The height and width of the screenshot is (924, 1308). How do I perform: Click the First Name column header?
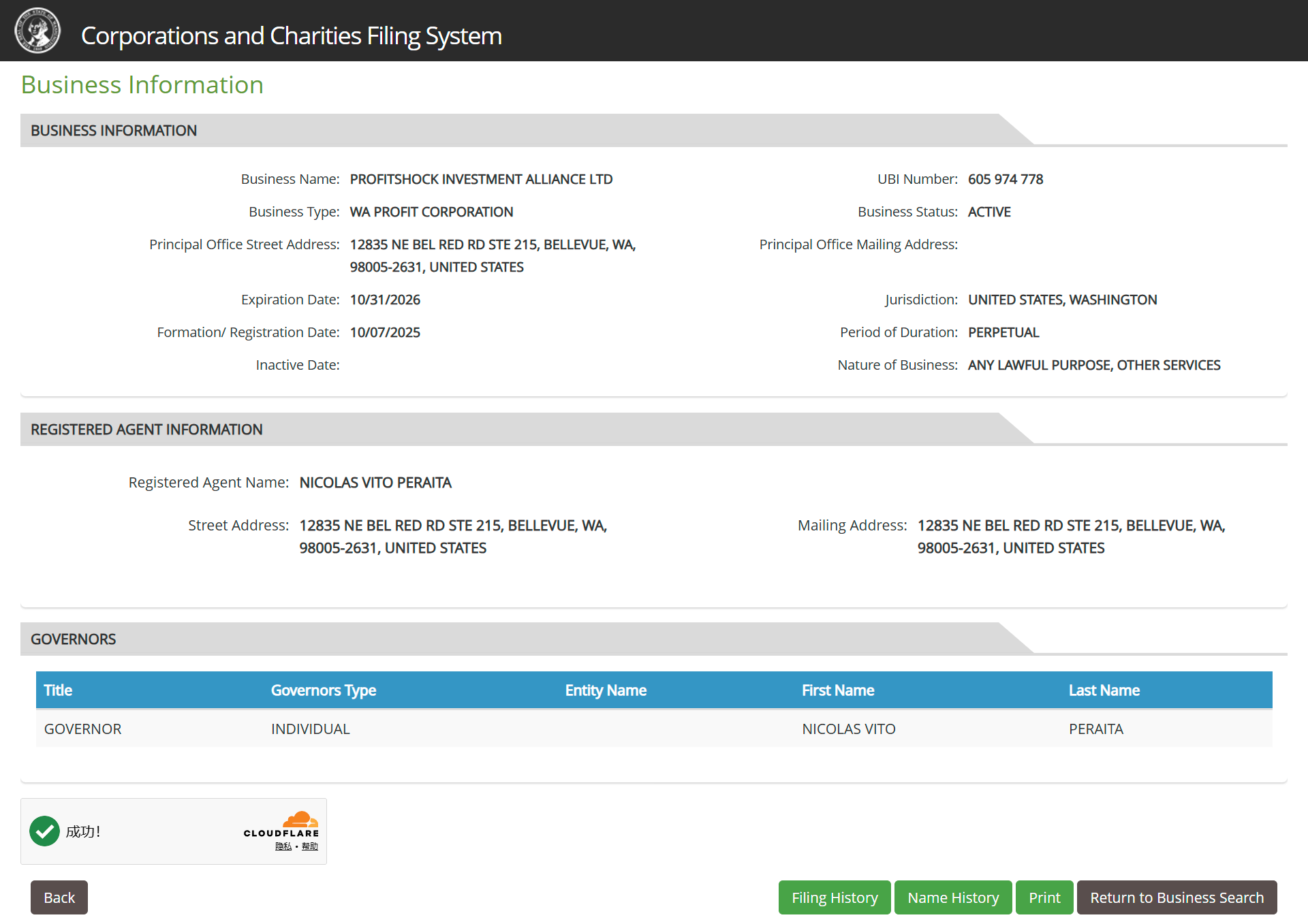(838, 690)
